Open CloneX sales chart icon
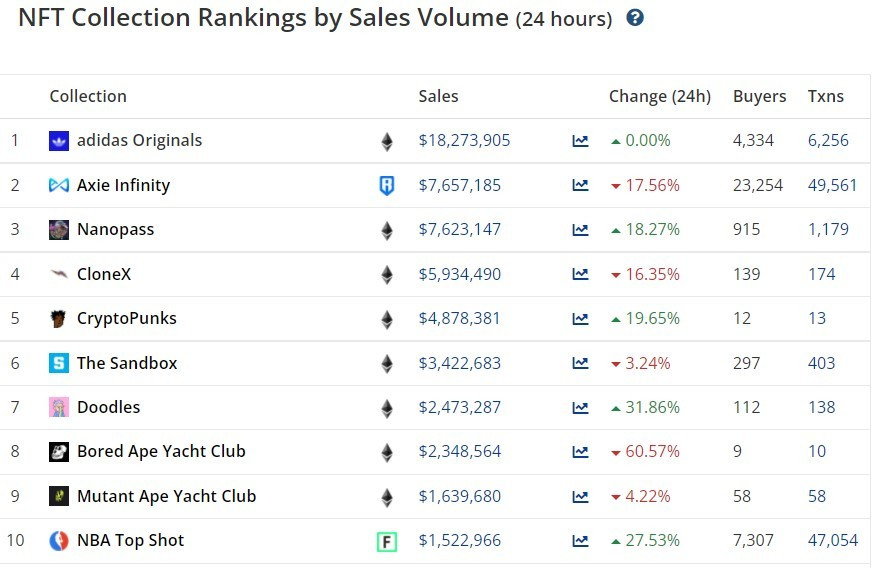This screenshot has width=873, height=568. (x=580, y=275)
